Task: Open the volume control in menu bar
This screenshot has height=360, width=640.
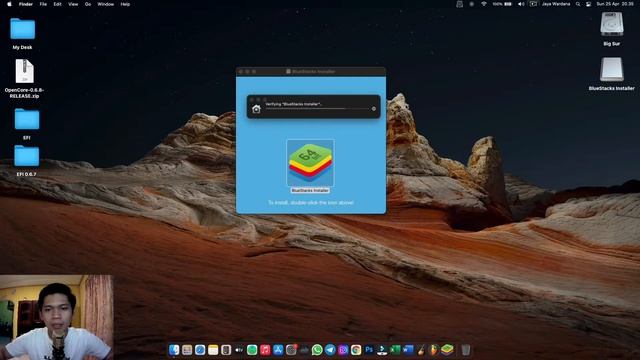Action: pyautogui.click(x=521, y=4)
